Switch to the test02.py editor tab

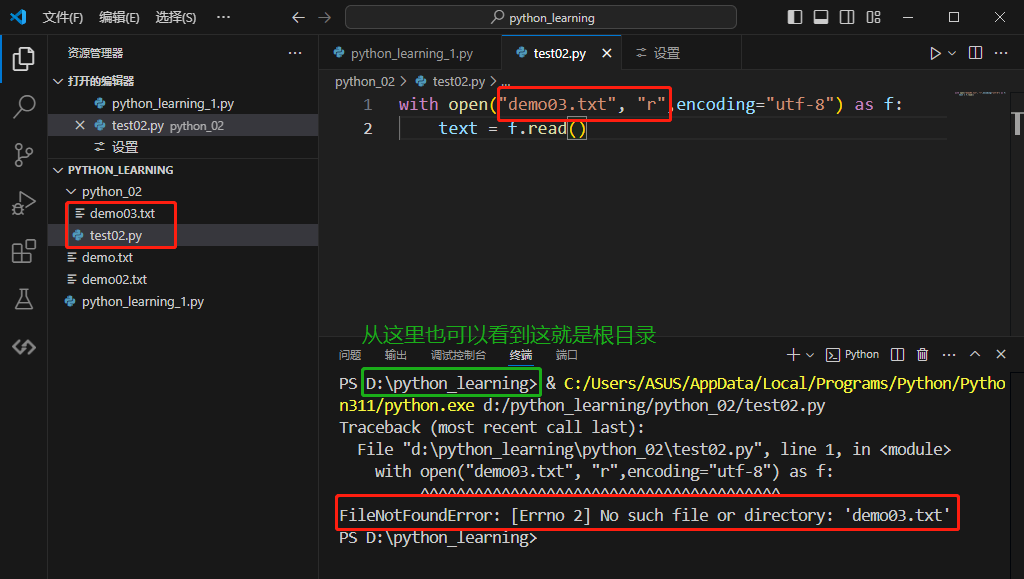559,53
